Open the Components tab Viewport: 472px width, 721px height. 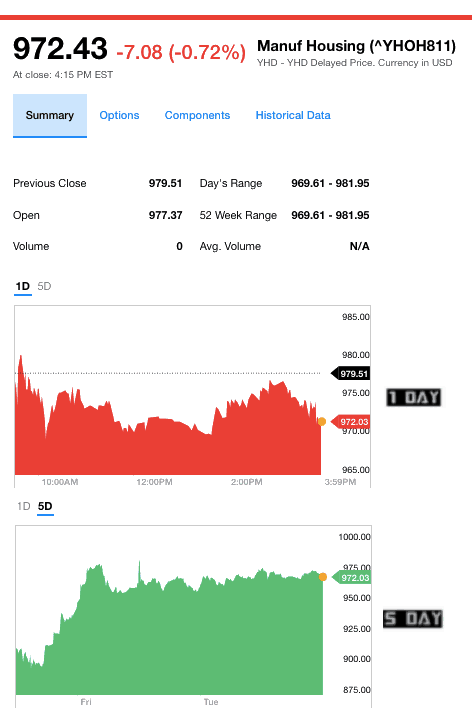pyautogui.click(x=197, y=115)
